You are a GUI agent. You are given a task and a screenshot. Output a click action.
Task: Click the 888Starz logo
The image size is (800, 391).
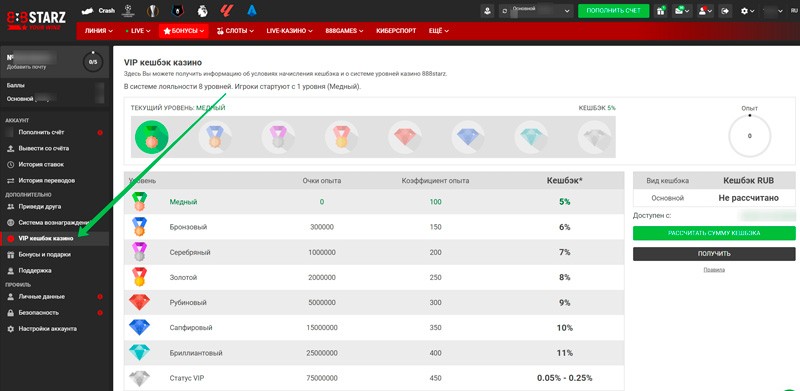37,19
